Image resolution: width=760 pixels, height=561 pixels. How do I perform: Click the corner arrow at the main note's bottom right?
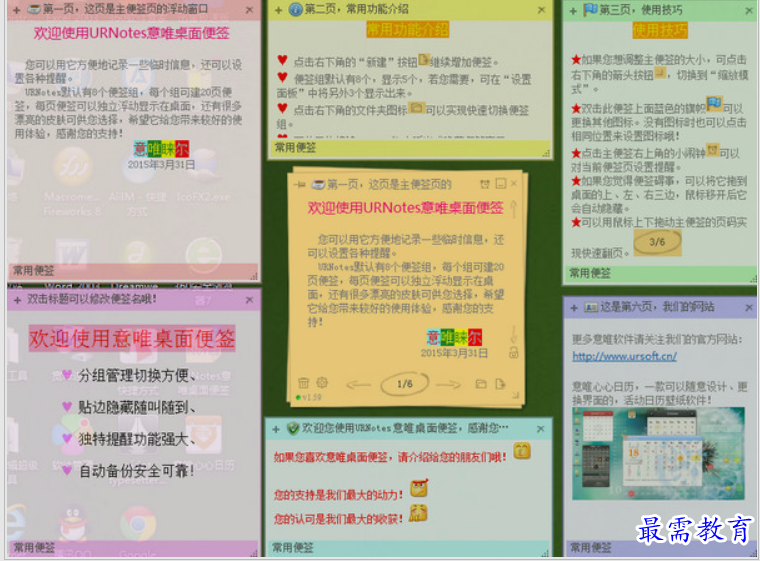click(x=515, y=396)
